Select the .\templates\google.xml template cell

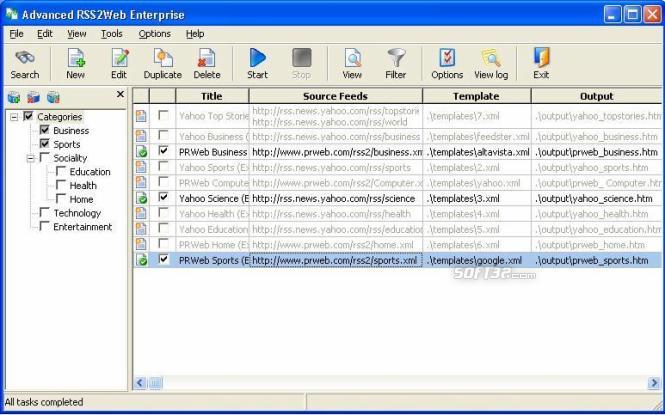[x=477, y=260]
